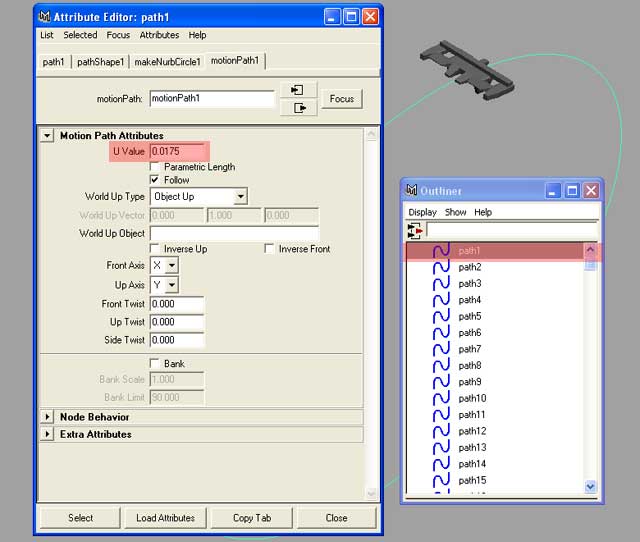Image resolution: width=640 pixels, height=542 pixels.
Task: Click the Close button at bottom
Action: [336, 518]
